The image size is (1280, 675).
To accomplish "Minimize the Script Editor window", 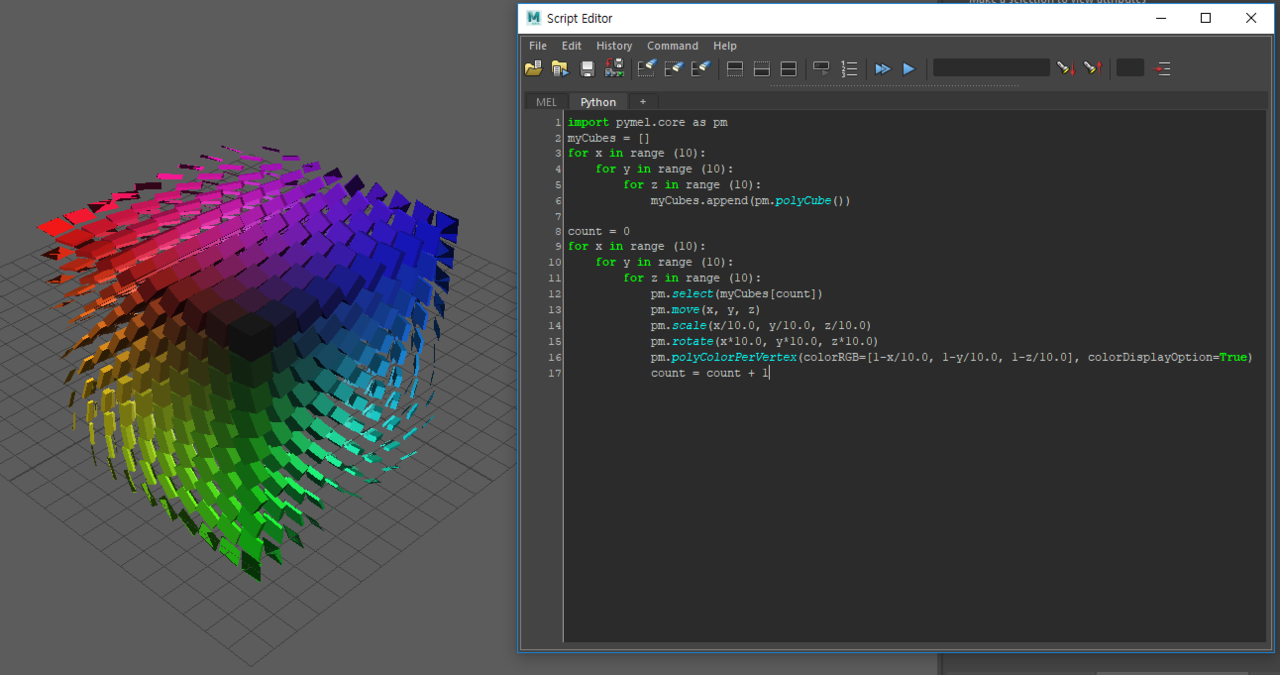I will point(1160,18).
